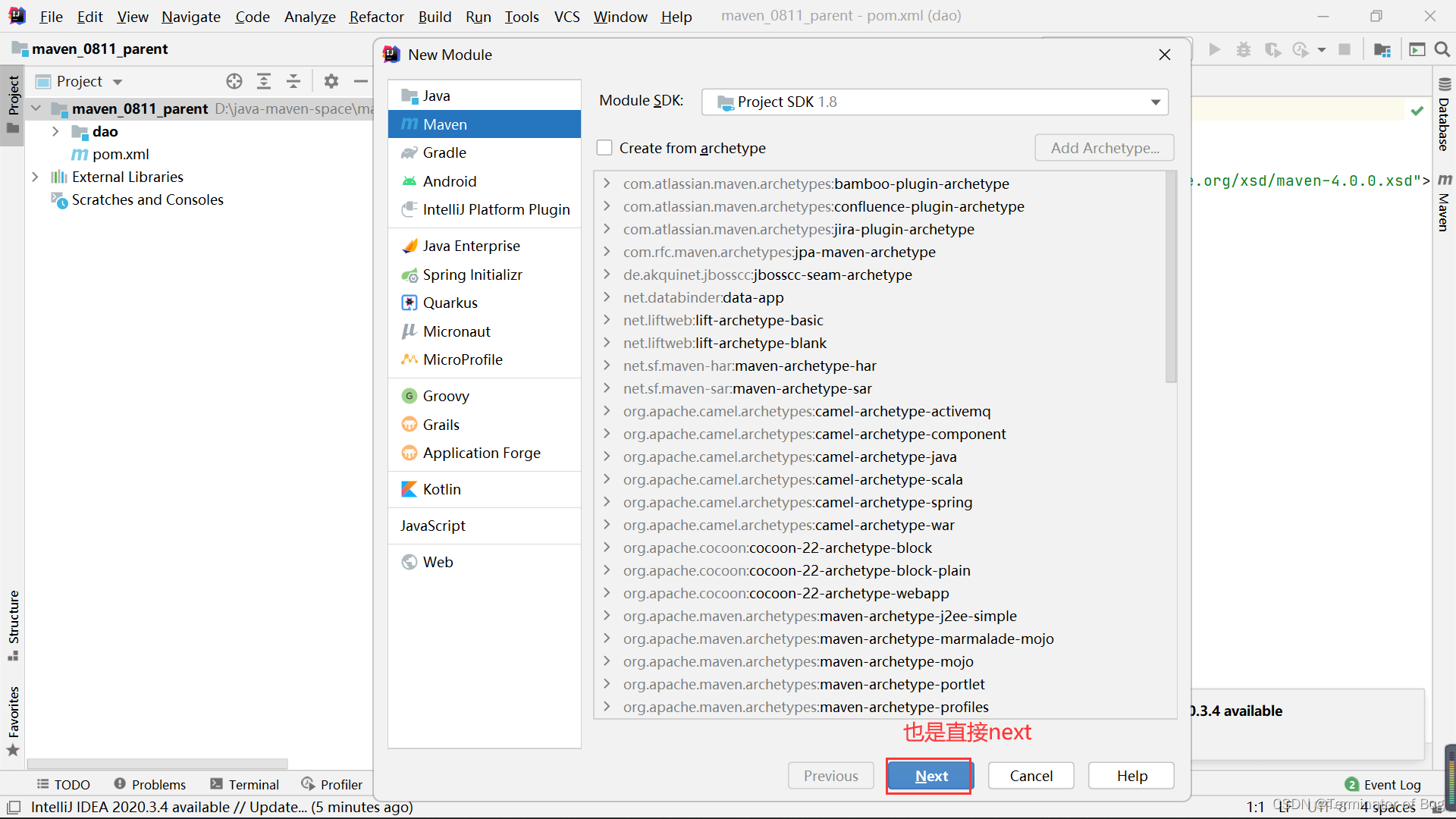Select Java Enterprise module type
The image size is (1456, 819).
click(484, 246)
